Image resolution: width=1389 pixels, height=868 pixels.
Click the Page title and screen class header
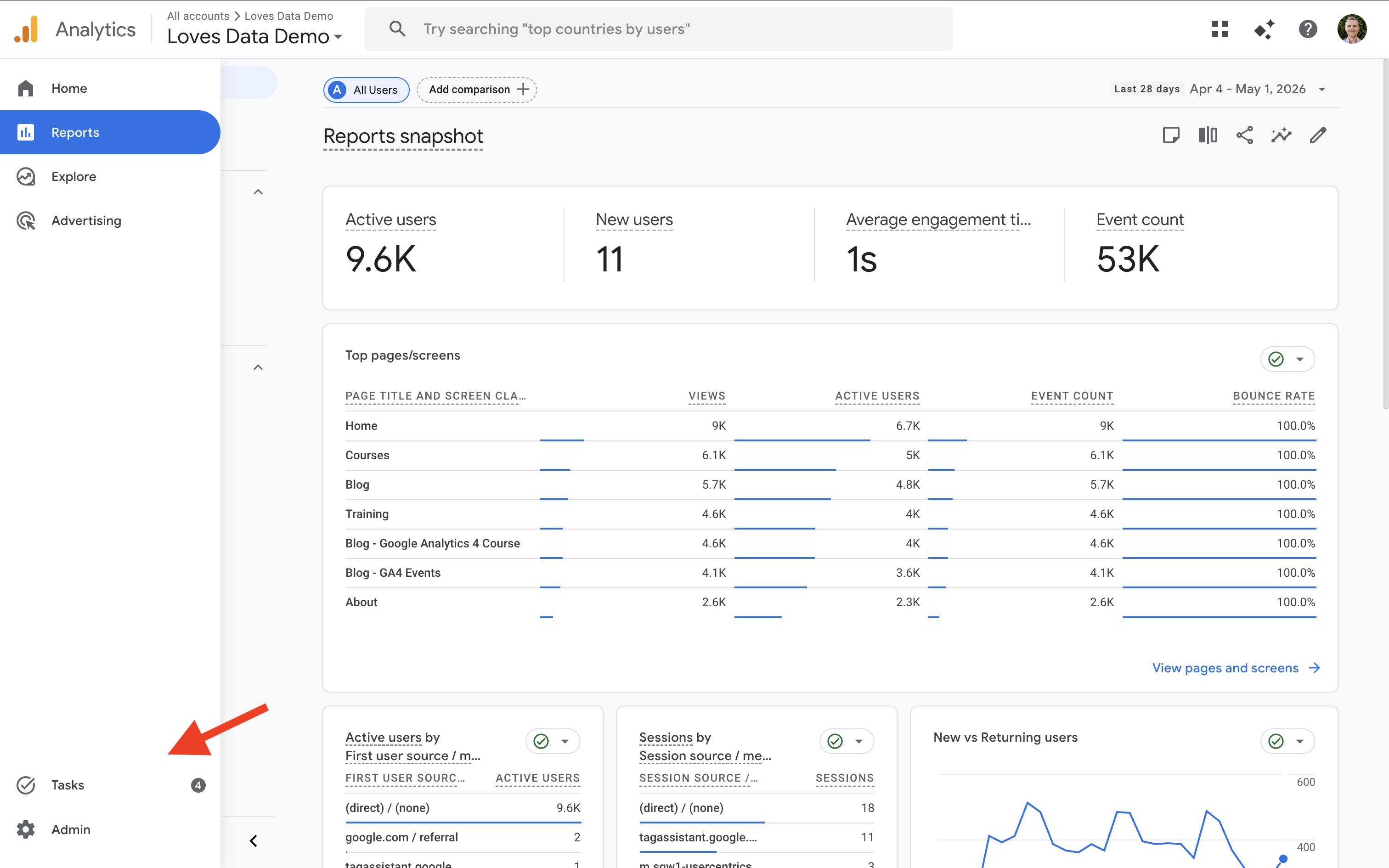click(x=435, y=396)
